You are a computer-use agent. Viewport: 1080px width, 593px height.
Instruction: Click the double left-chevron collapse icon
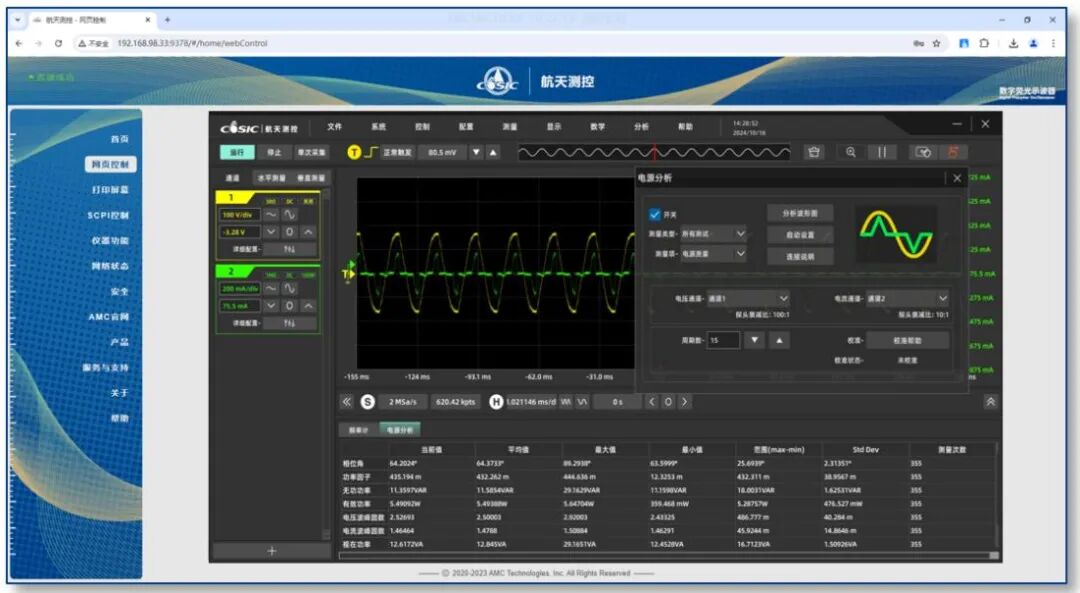[x=346, y=402]
